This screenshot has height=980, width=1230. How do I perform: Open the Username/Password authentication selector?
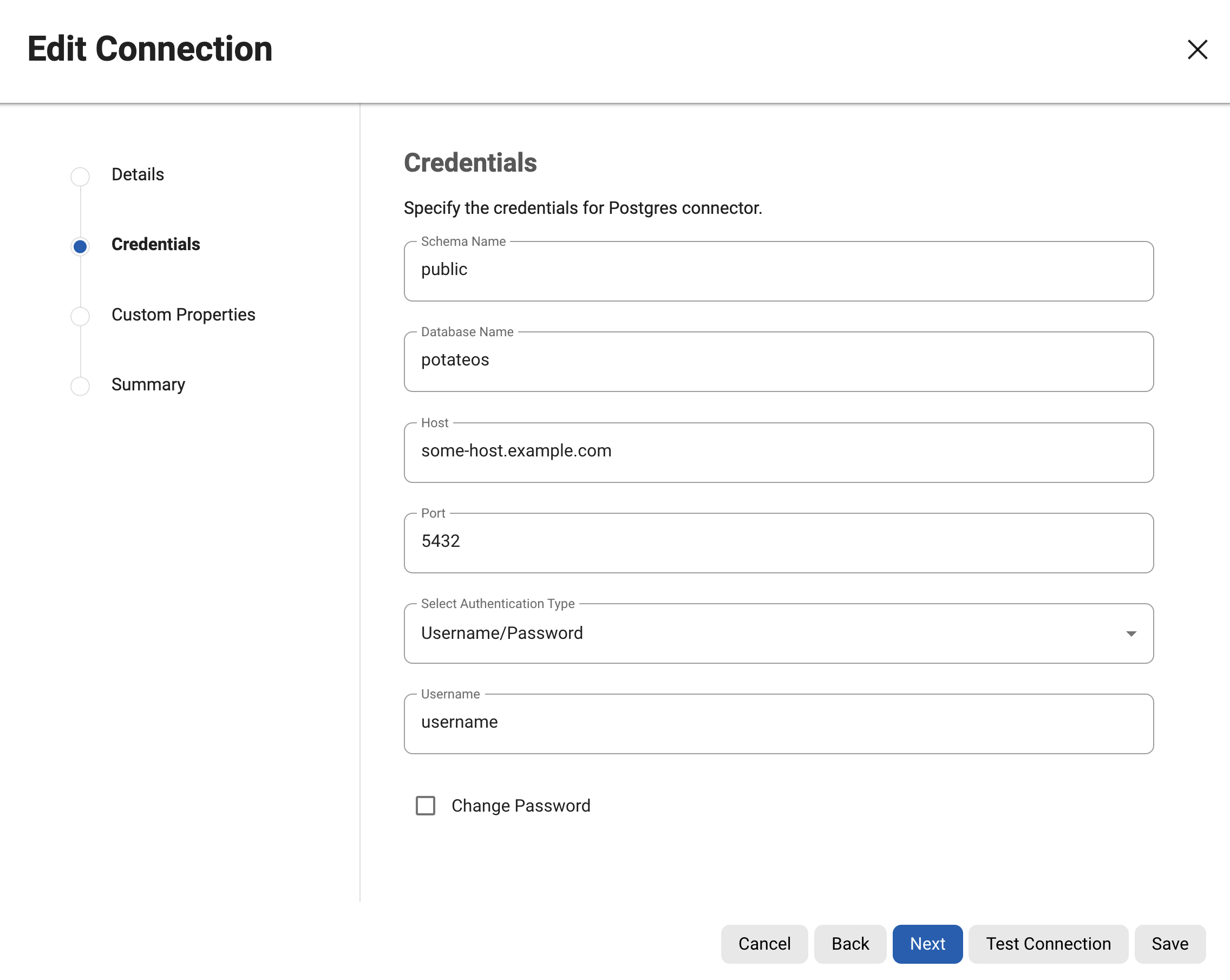[742, 633]
